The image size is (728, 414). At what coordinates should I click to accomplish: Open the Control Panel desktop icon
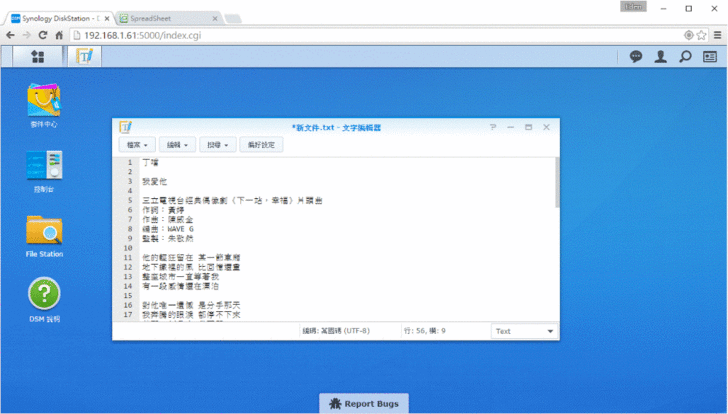[44, 165]
